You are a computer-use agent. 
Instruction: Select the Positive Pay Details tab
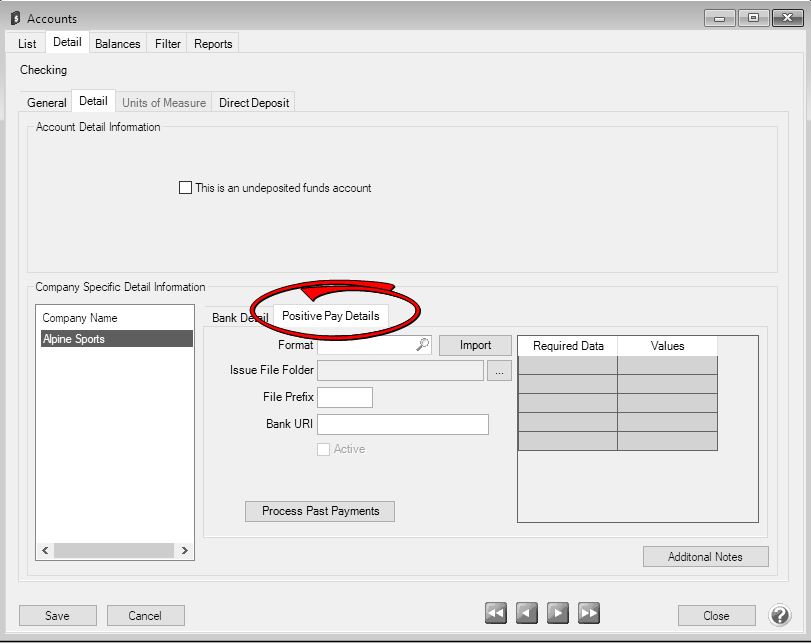coord(330,316)
